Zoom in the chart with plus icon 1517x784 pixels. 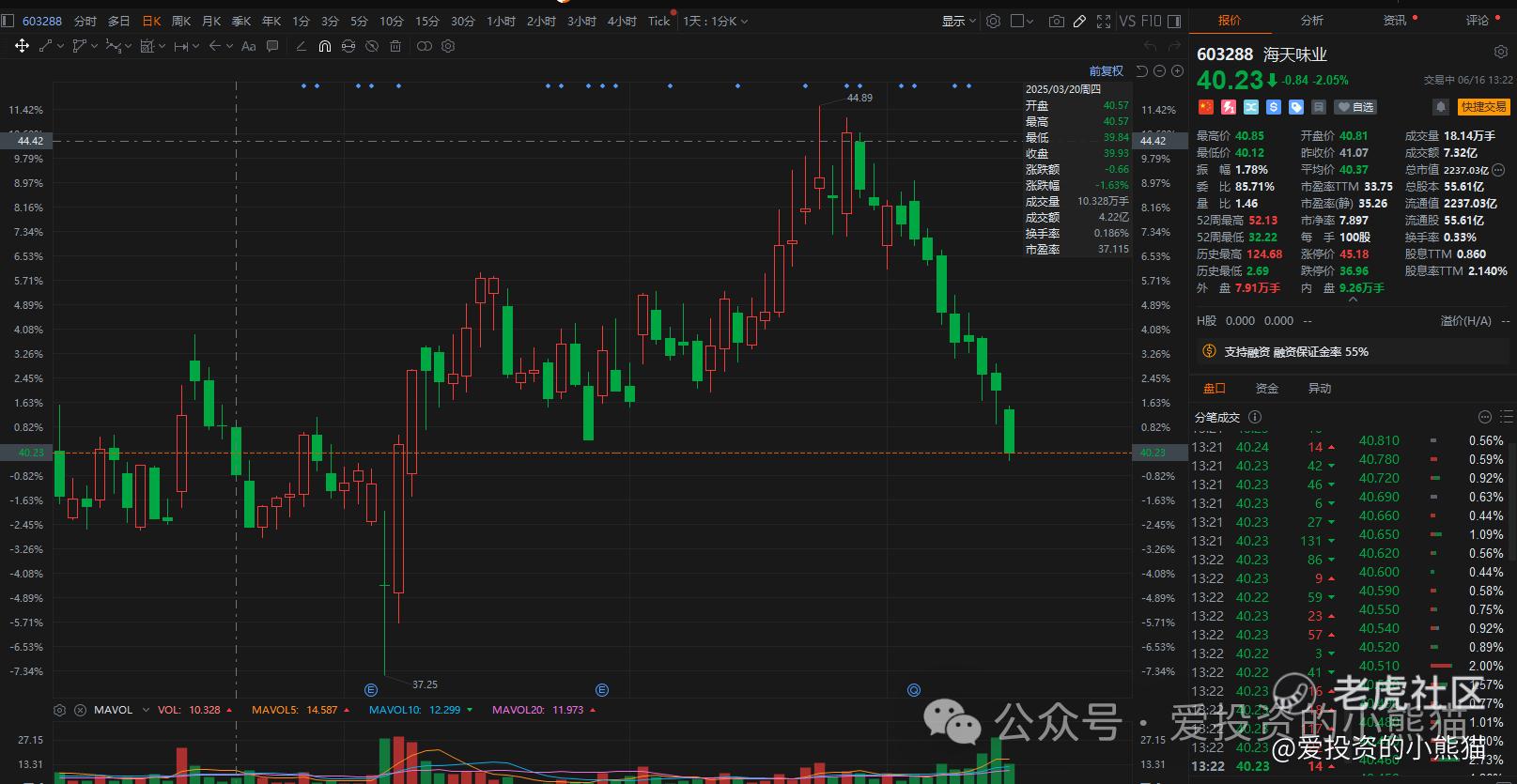[1176, 71]
